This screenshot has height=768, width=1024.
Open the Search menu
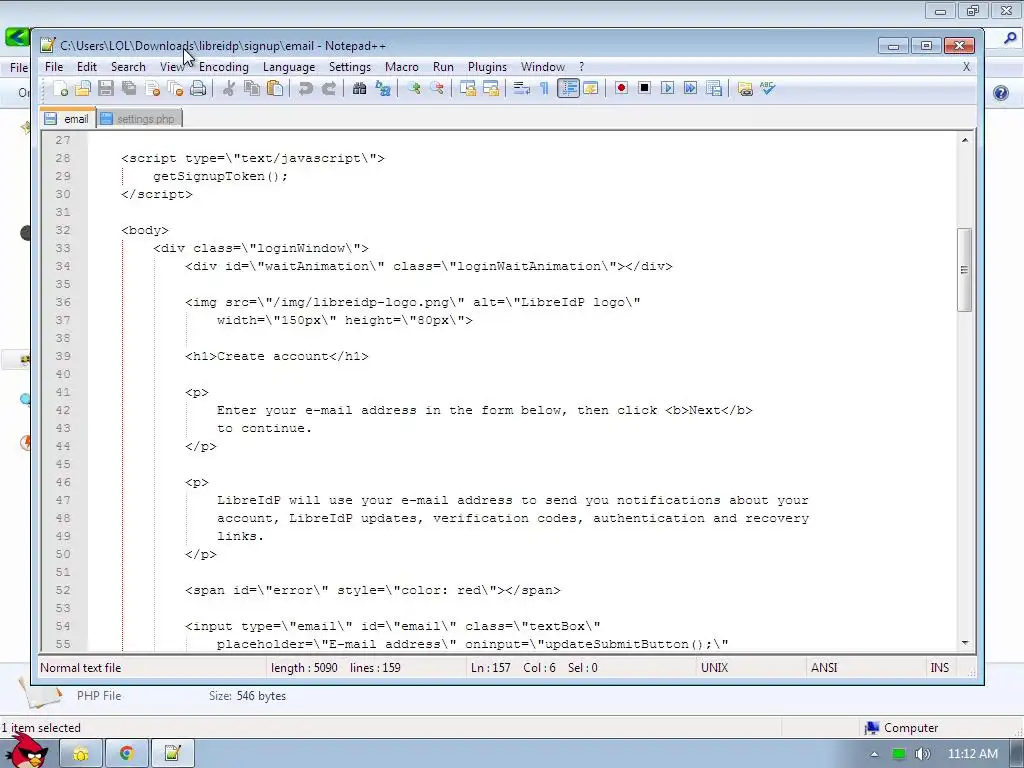click(128, 67)
